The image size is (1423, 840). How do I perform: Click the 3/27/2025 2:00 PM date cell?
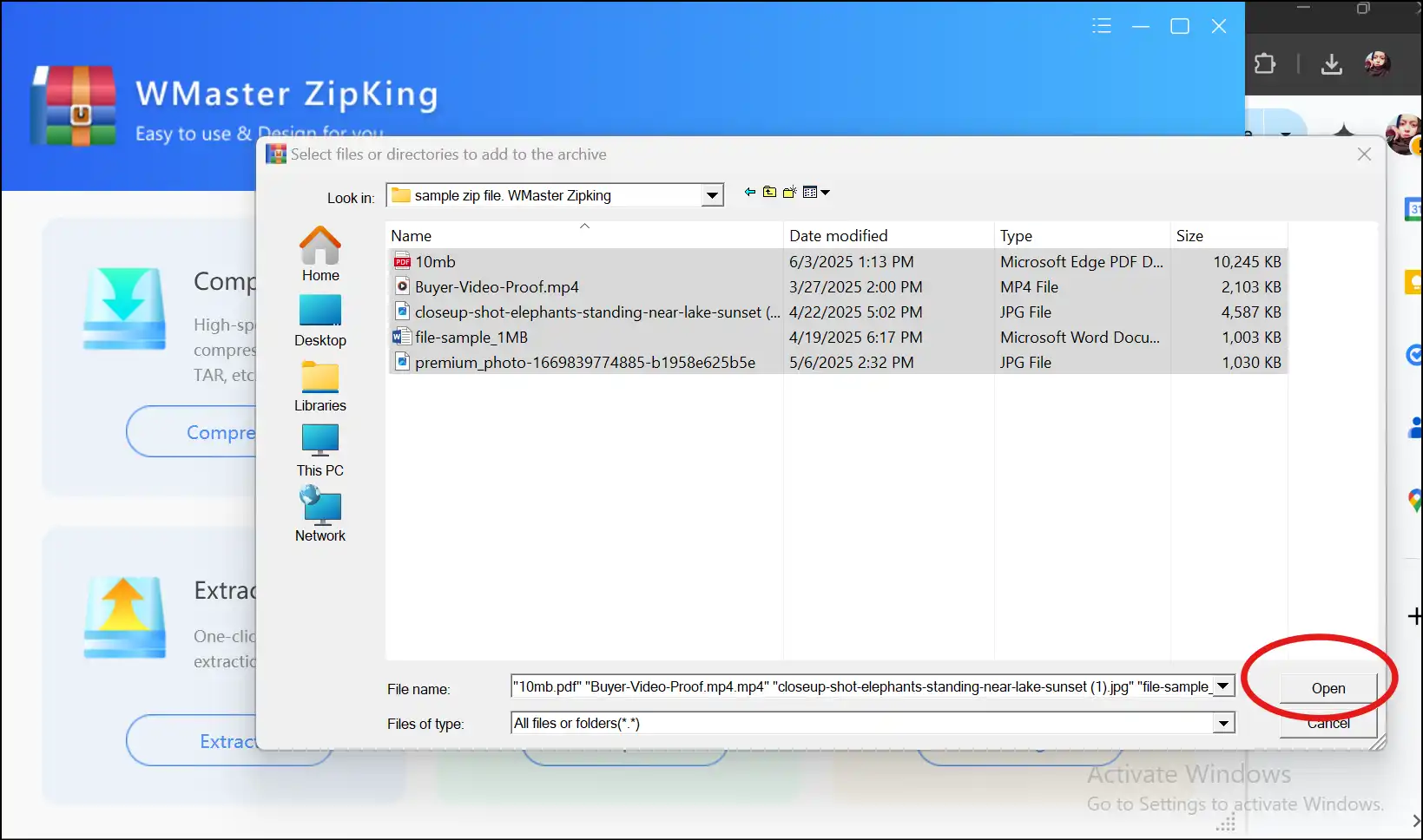click(x=856, y=286)
